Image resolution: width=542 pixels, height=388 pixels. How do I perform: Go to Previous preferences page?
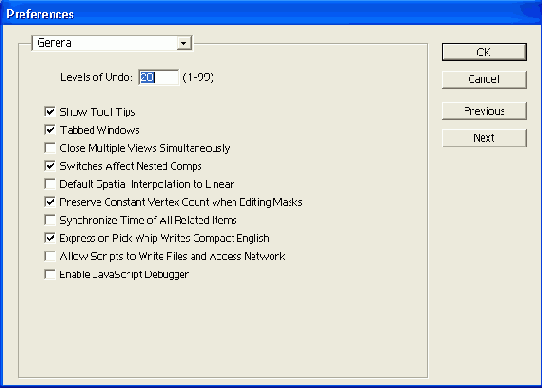[x=484, y=111]
